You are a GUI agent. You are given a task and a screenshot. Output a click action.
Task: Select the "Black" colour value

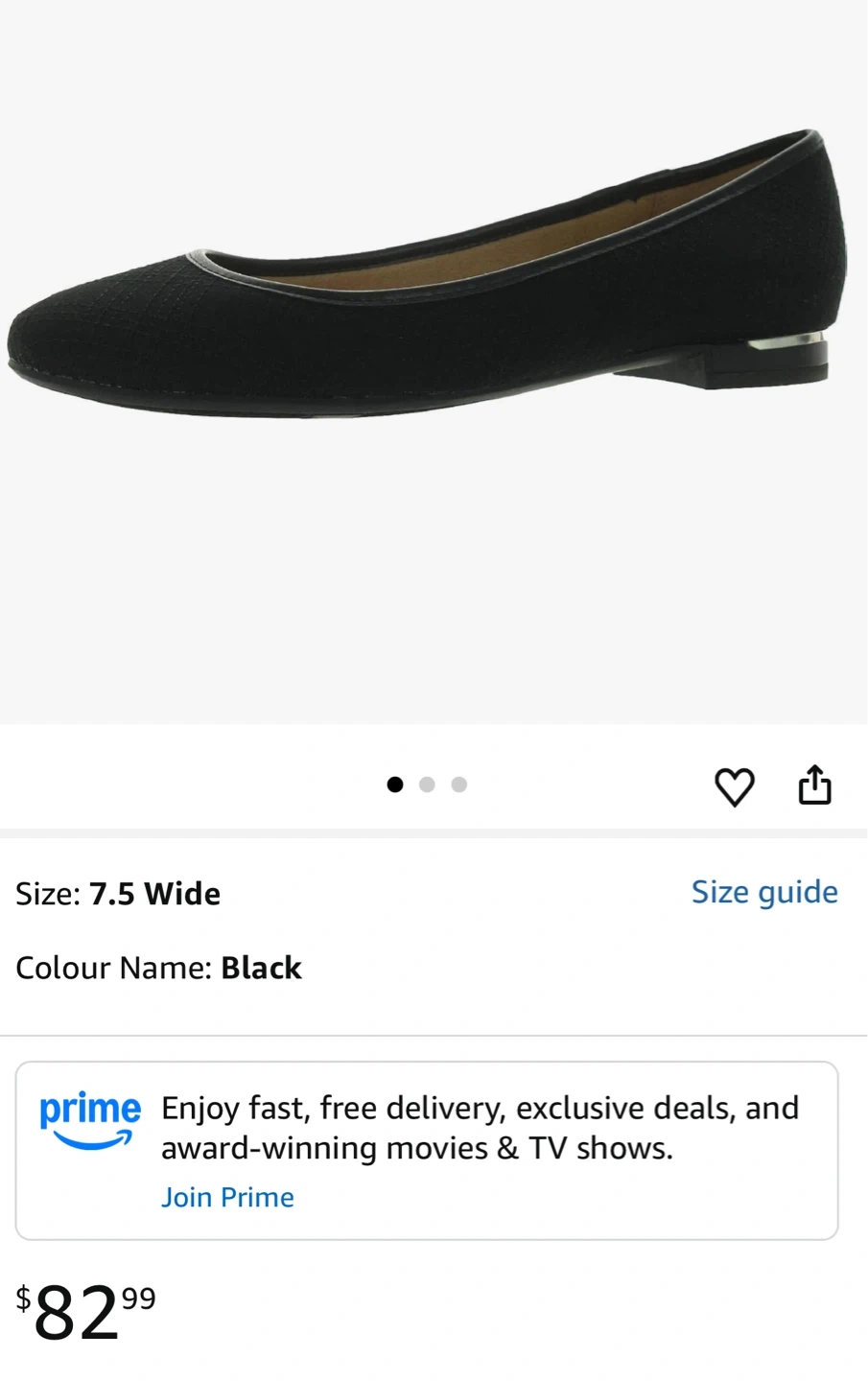click(261, 968)
